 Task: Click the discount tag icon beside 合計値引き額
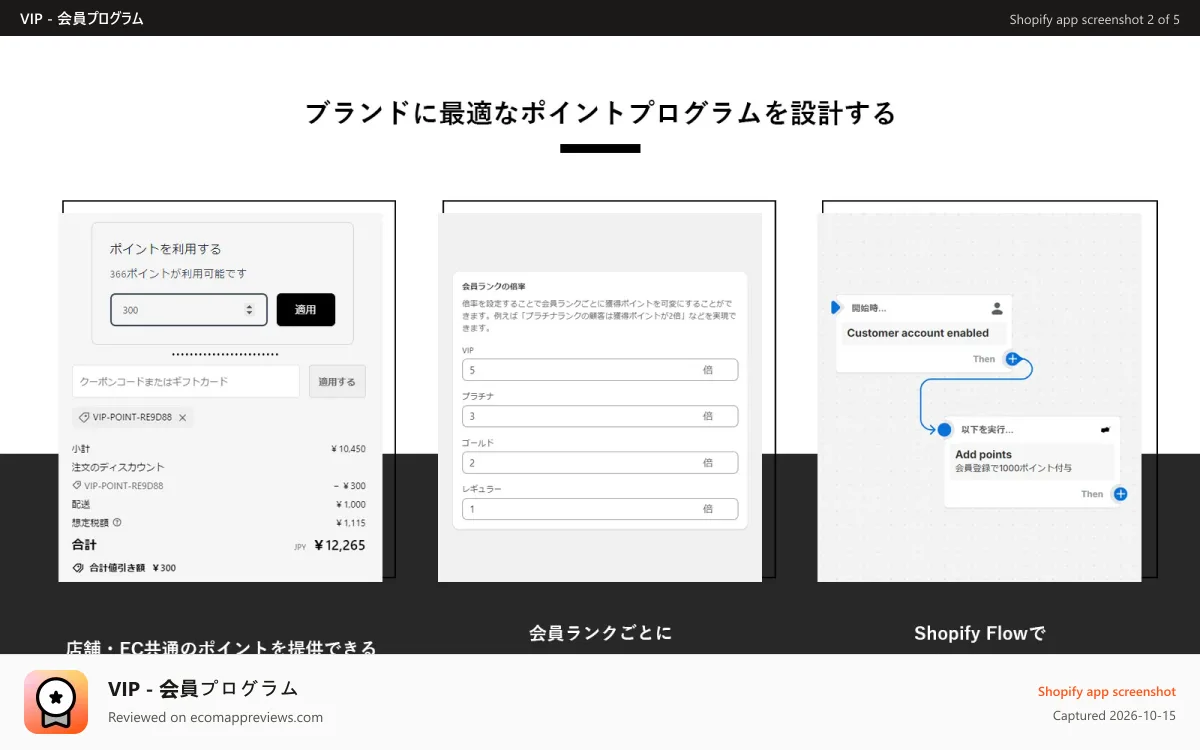click(x=78, y=567)
